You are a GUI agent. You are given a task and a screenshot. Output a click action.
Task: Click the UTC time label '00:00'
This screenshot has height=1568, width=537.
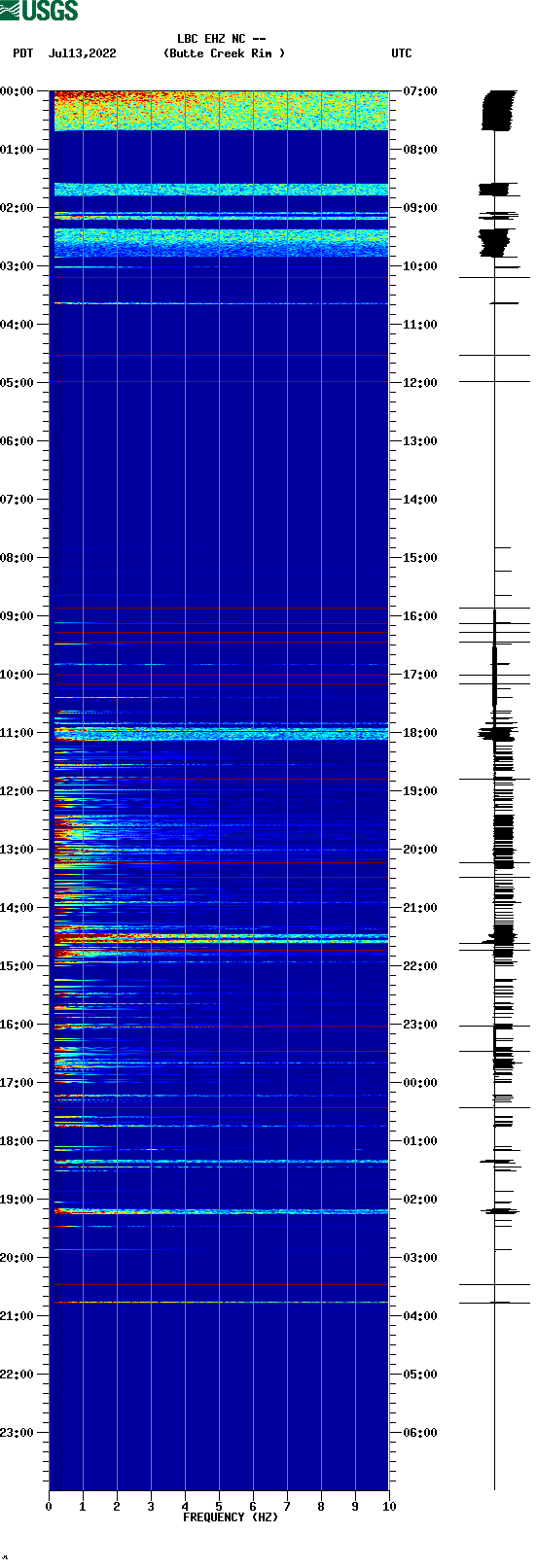pyautogui.click(x=420, y=1083)
